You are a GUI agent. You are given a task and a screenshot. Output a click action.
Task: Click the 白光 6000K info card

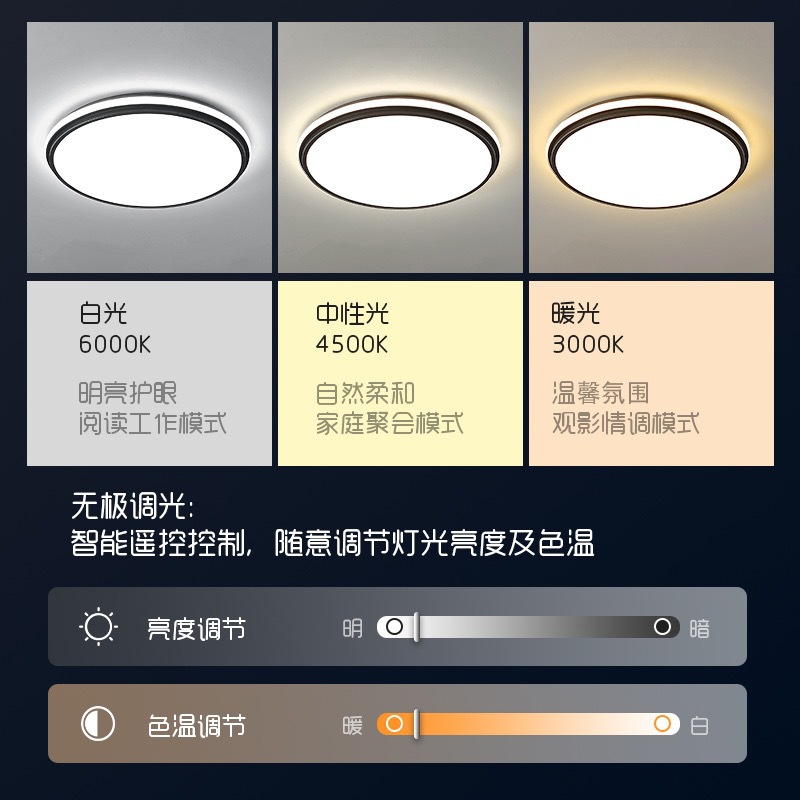(x=149, y=373)
